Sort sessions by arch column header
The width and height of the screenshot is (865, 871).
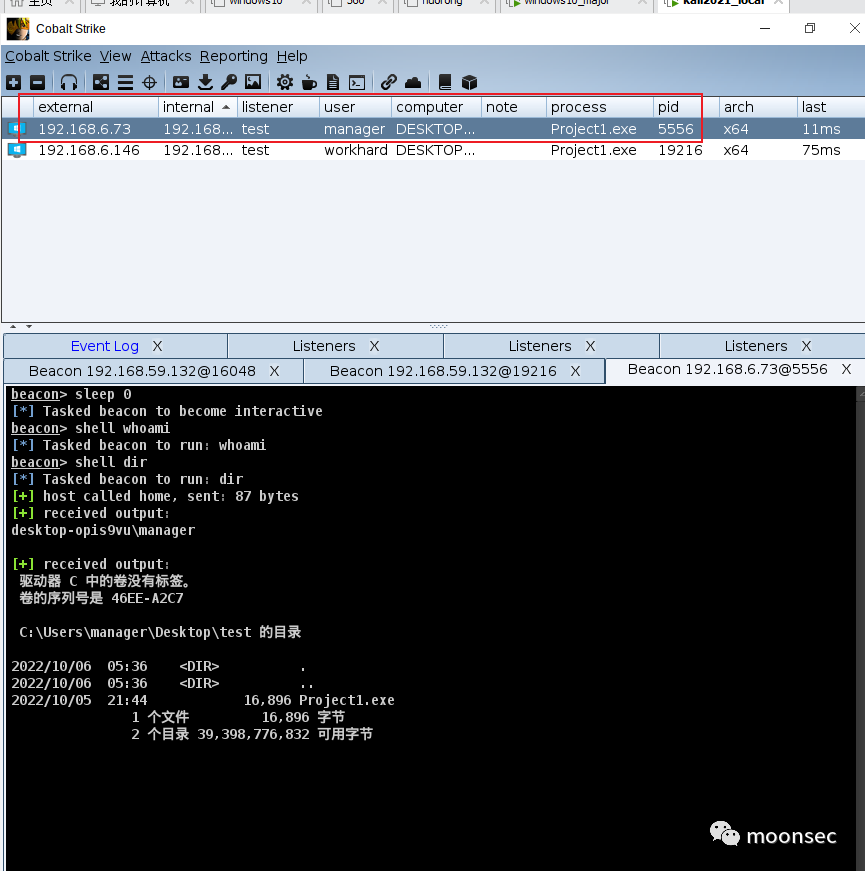758,107
